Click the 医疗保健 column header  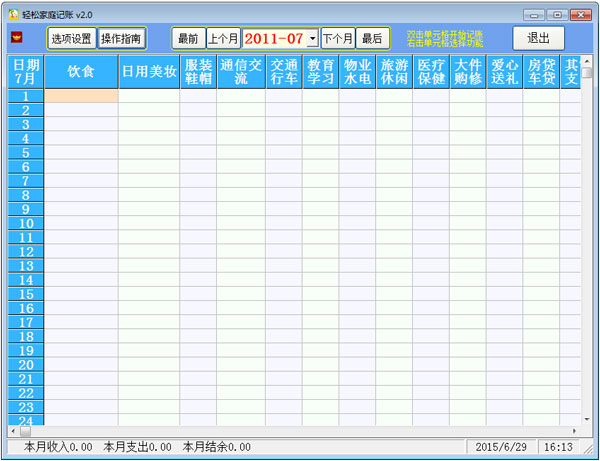[x=430, y=72]
